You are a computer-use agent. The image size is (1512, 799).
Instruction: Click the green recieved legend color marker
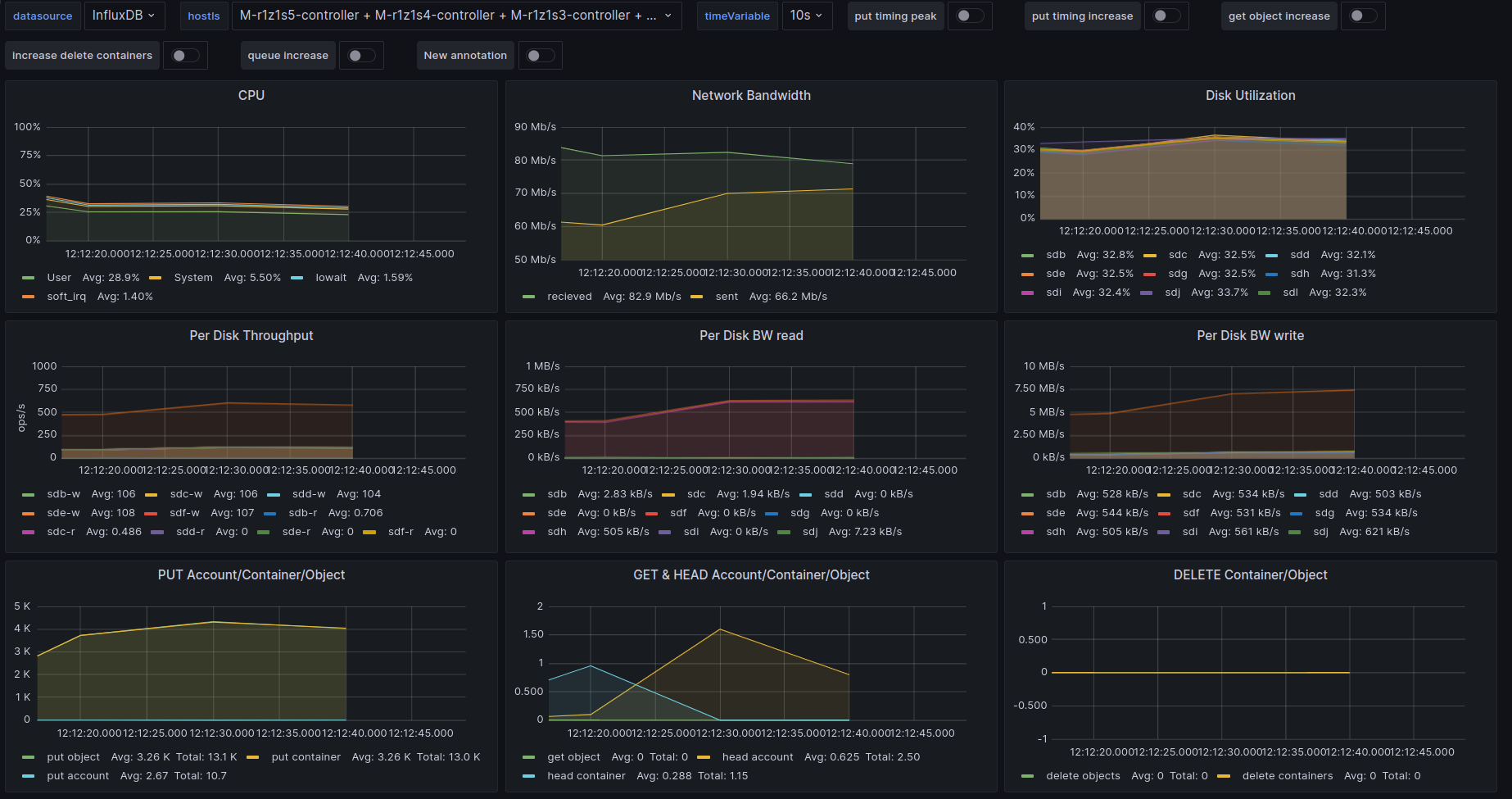[x=529, y=297]
